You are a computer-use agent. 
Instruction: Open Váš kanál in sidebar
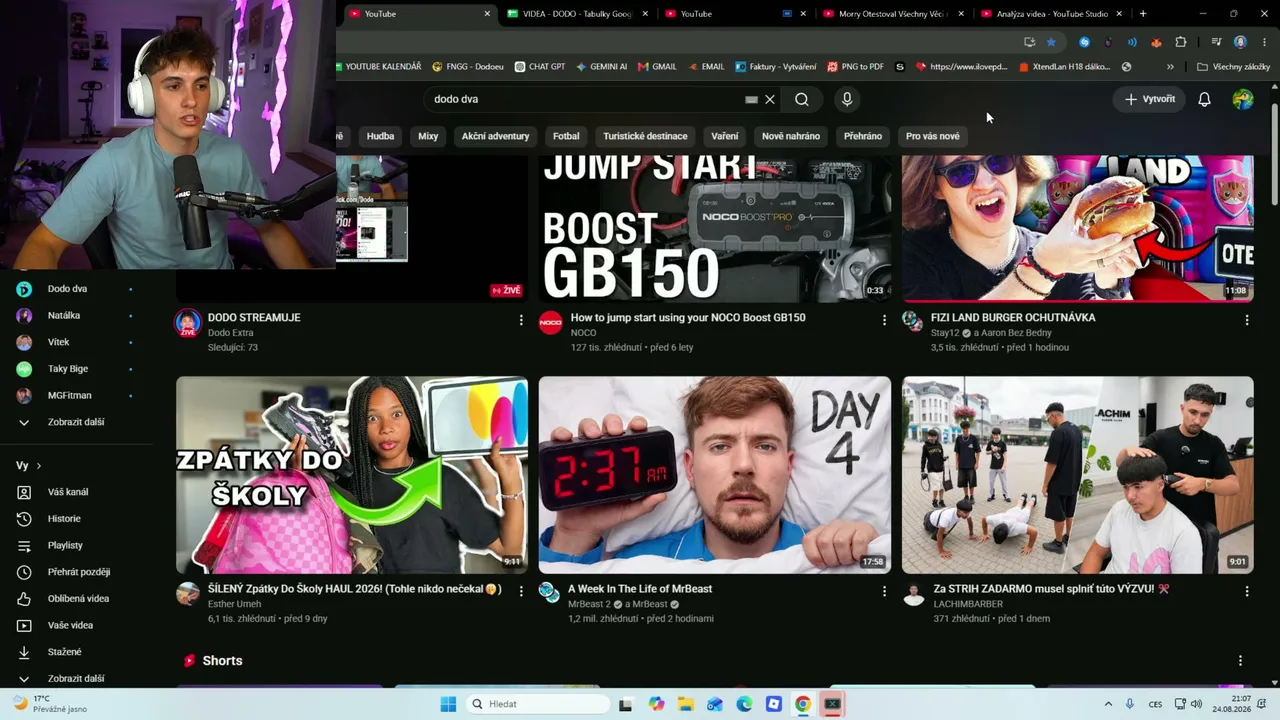tap(76, 492)
